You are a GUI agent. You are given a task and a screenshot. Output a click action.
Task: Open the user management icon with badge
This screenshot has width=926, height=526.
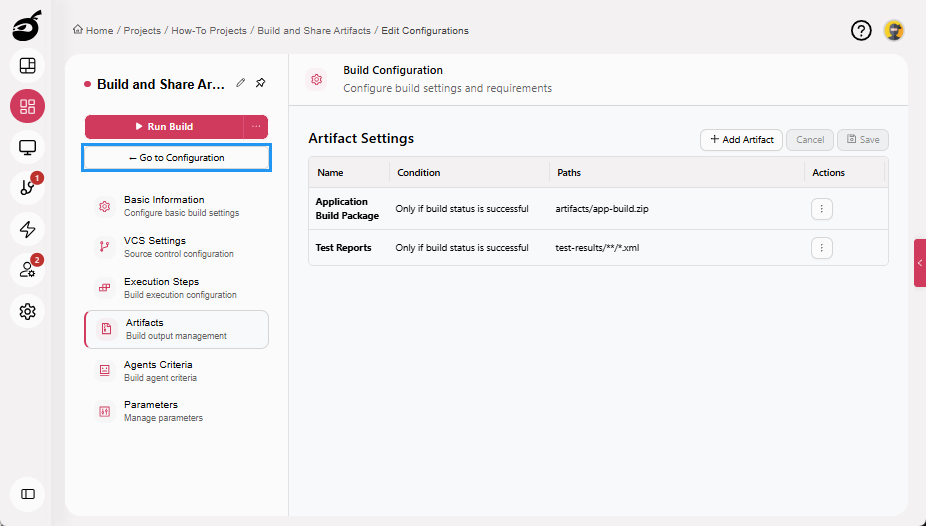(x=27, y=270)
